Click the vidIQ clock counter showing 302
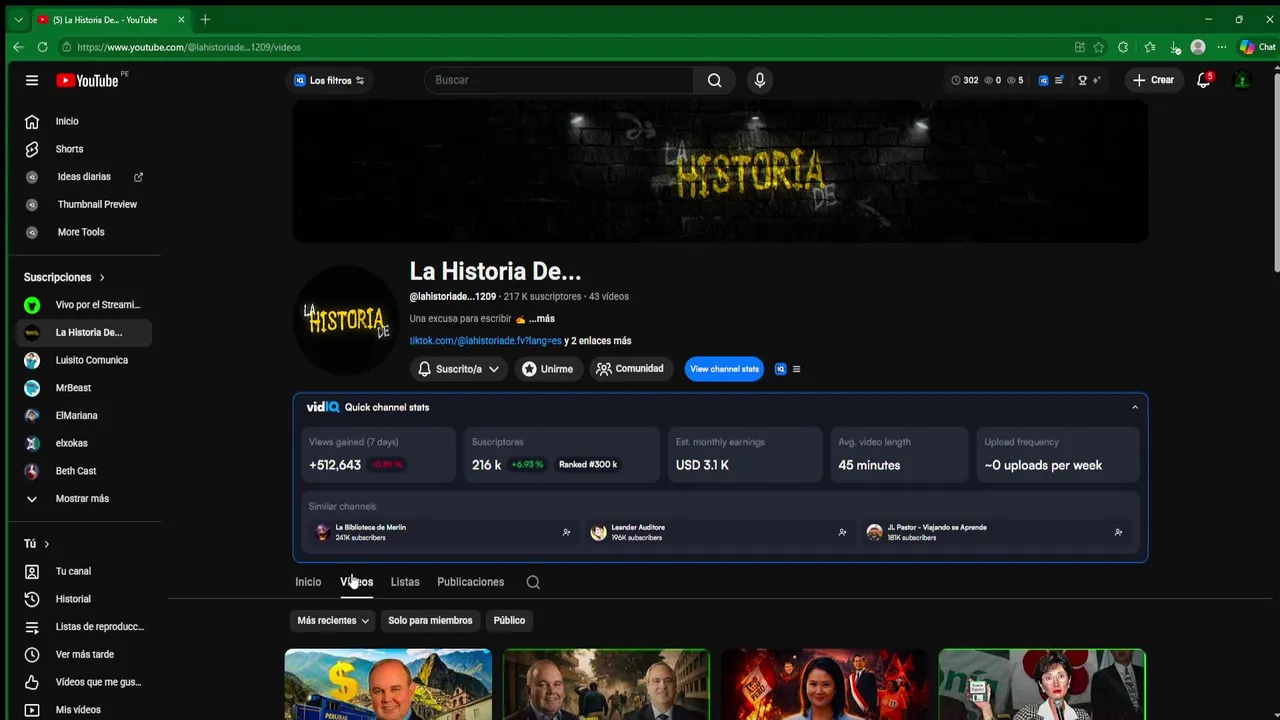 coord(965,80)
